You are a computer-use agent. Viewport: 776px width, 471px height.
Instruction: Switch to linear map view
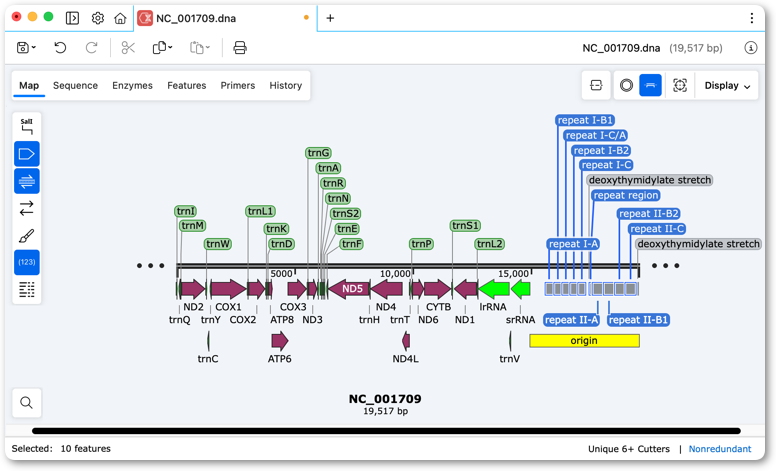650,86
